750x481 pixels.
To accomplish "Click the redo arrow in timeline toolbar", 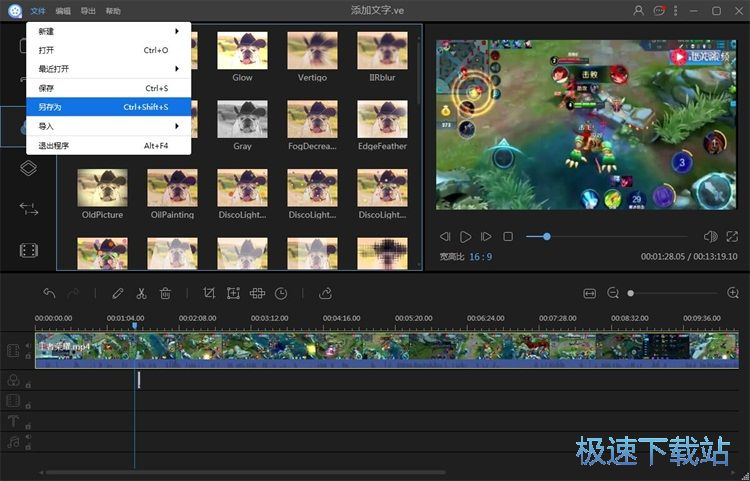I will [x=73, y=293].
